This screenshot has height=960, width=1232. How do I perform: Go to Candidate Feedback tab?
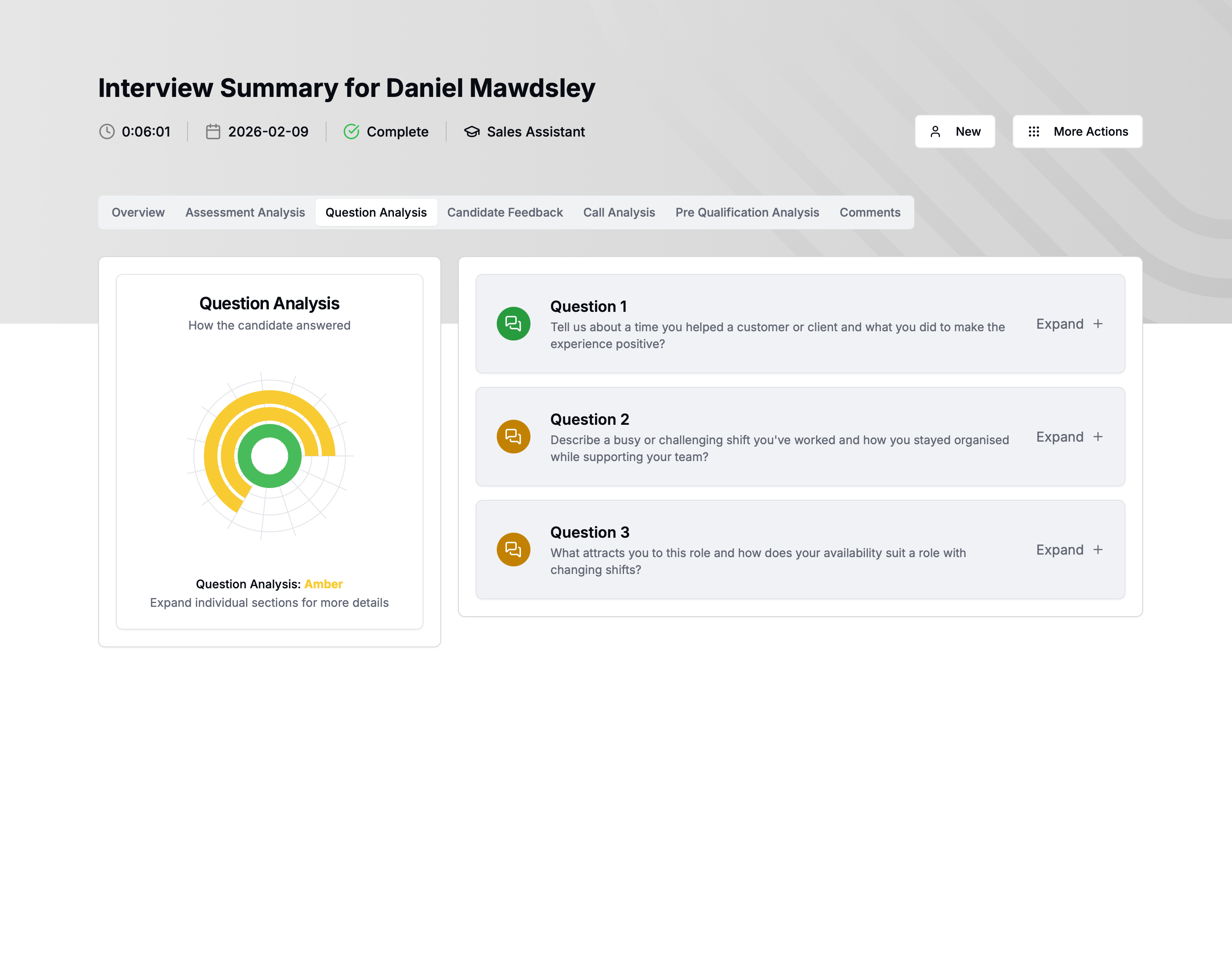point(505,212)
